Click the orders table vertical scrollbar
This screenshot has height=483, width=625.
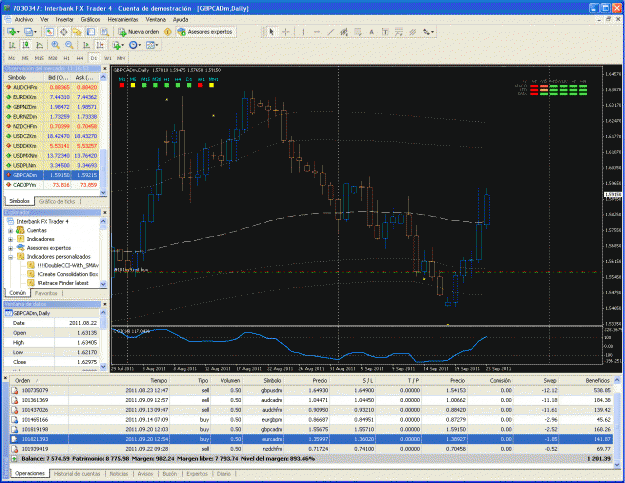click(617, 422)
